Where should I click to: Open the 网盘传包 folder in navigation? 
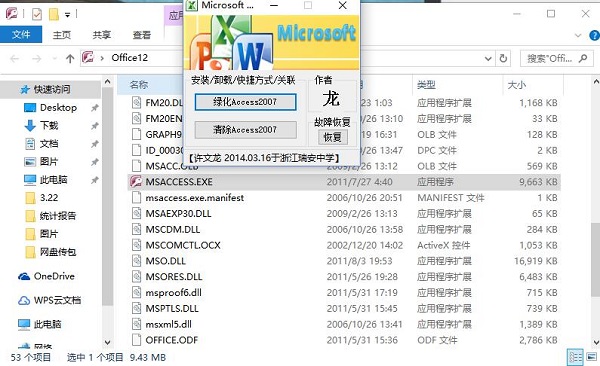tap(57, 252)
